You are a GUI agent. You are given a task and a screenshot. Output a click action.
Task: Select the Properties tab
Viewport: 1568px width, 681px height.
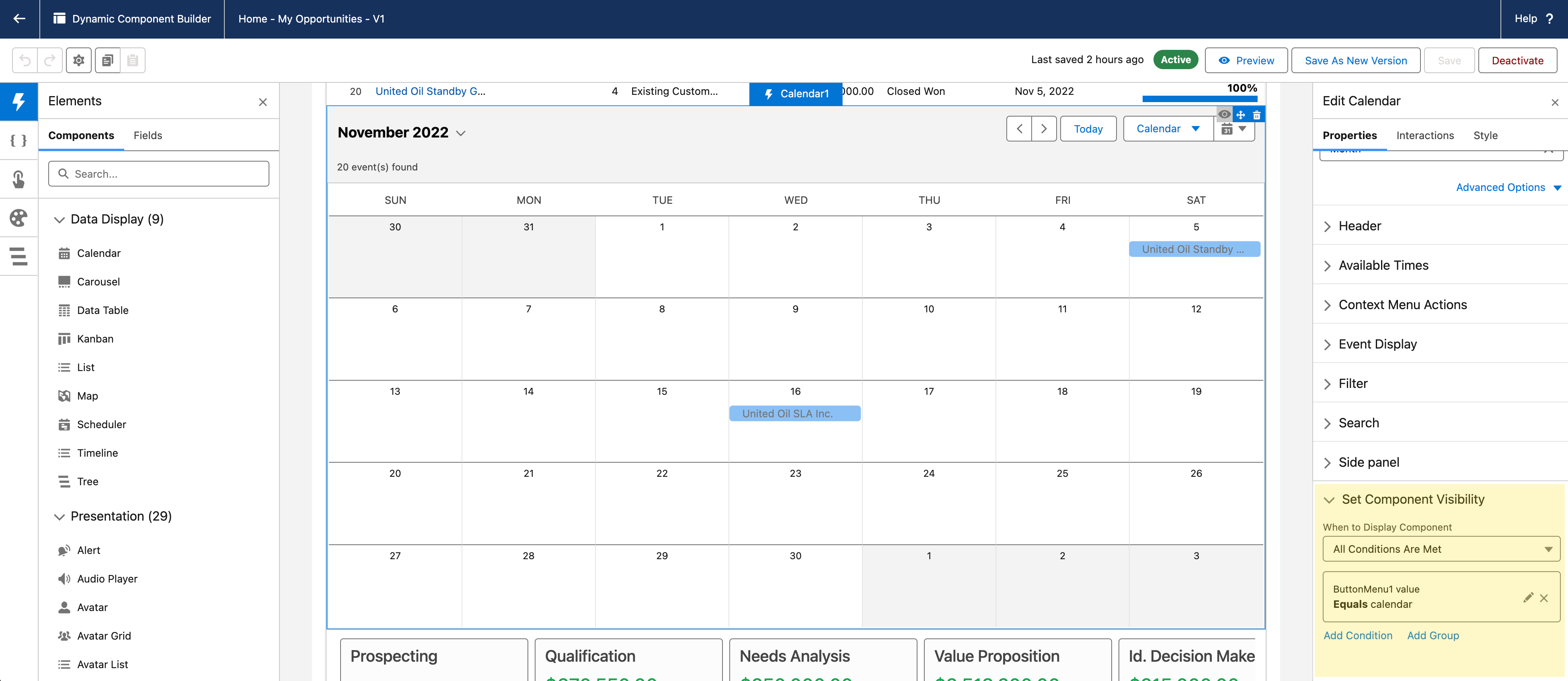point(1349,136)
